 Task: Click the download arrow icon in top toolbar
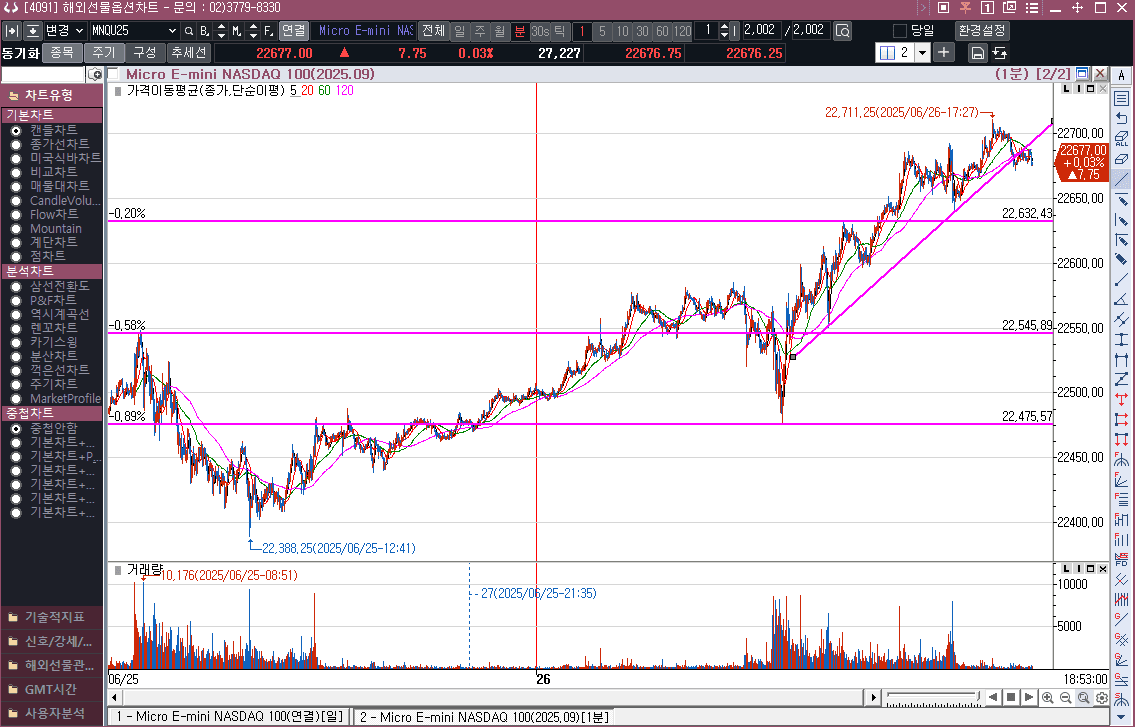[33, 31]
